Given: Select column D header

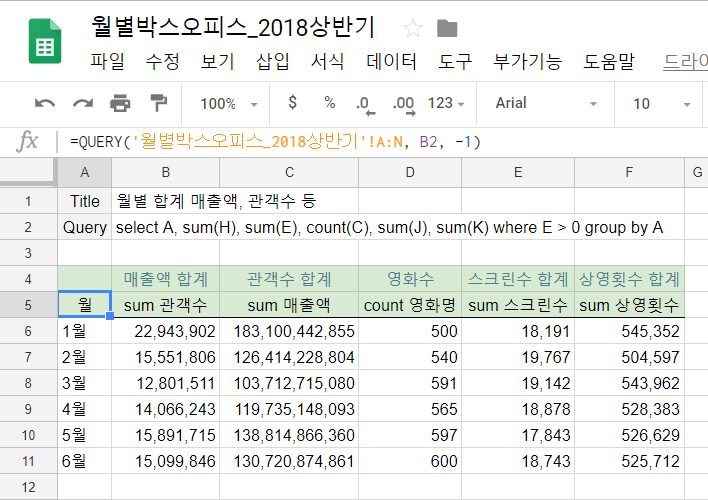Looking at the screenshot, I should click(410, 172).
